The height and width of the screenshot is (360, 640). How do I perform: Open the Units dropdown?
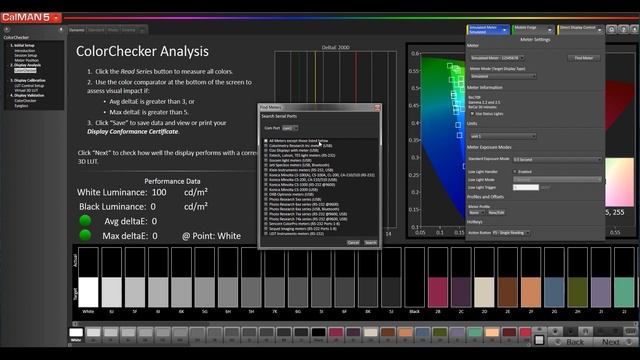click(503, 136)
